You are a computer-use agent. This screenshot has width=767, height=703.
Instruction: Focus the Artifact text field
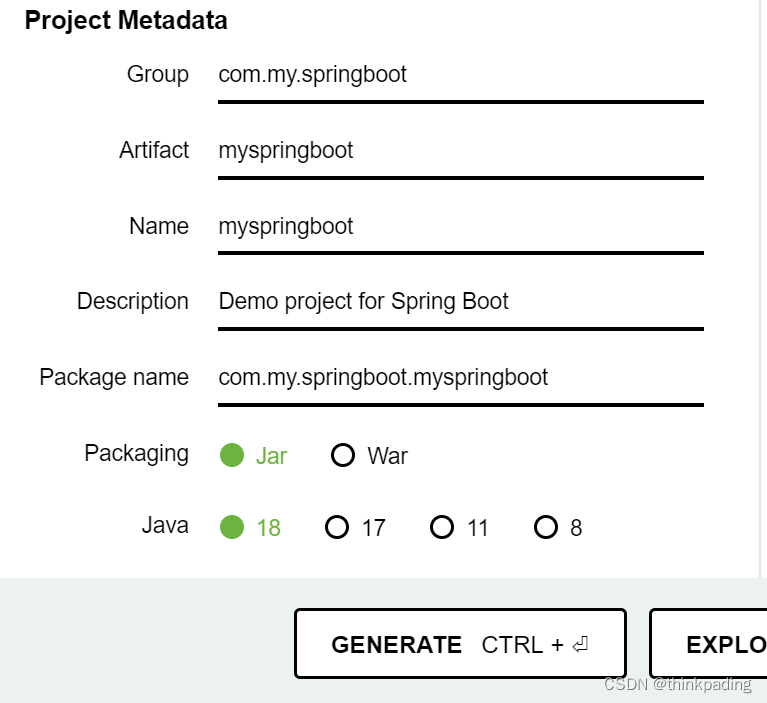(x=460, y=151)
